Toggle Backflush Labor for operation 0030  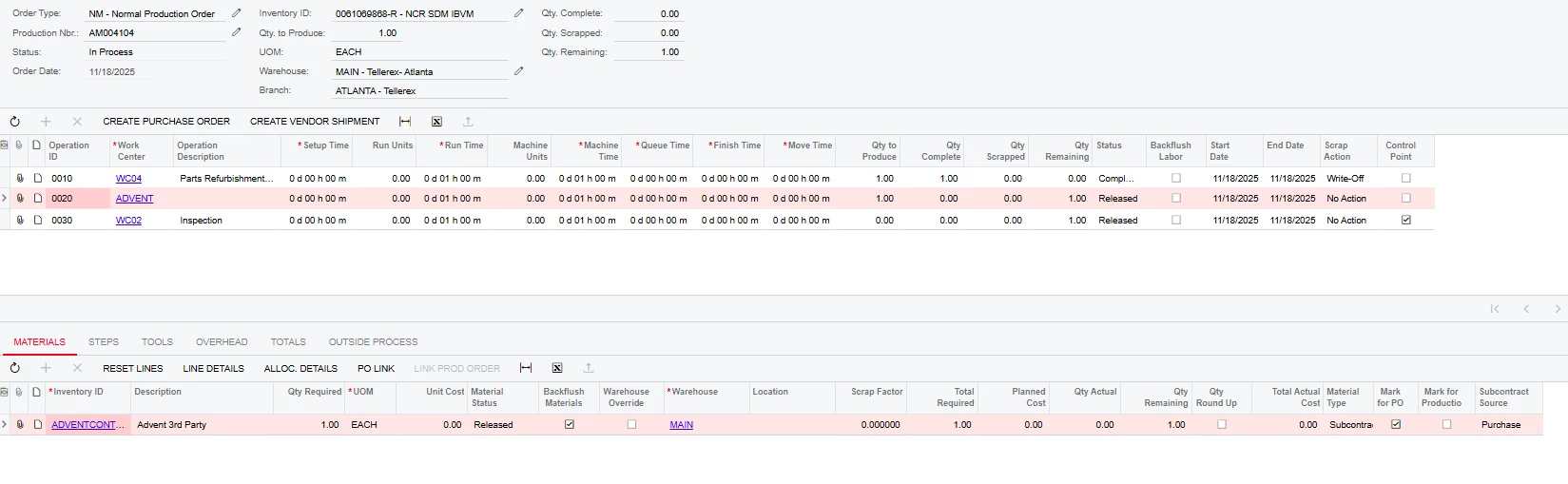click(1176, 220)
